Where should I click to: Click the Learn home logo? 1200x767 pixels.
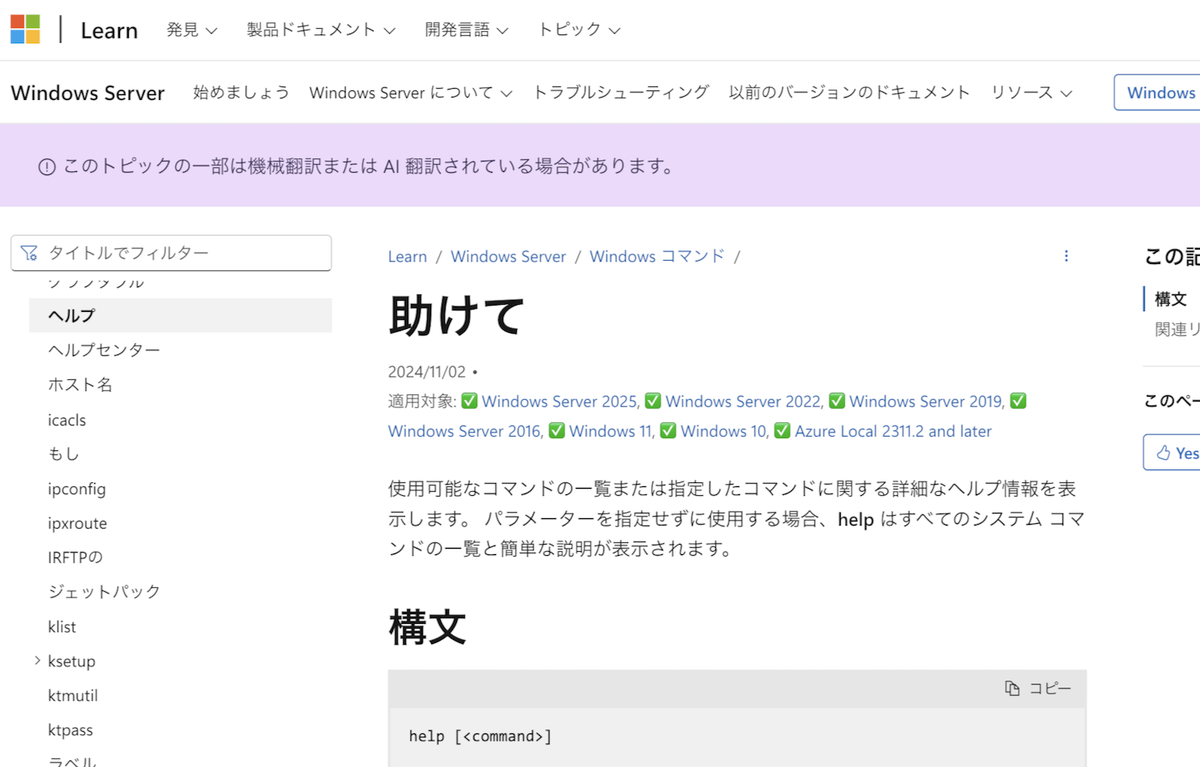coord(109,30)
